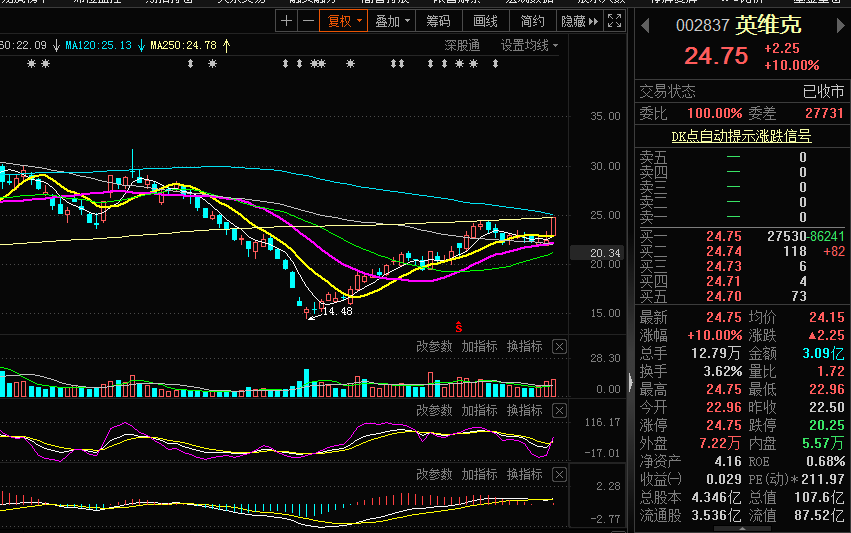Click the stock name 002837 英维克
Image resolution: width=851 pixels, height=533 pixels.
pos(738,25)
